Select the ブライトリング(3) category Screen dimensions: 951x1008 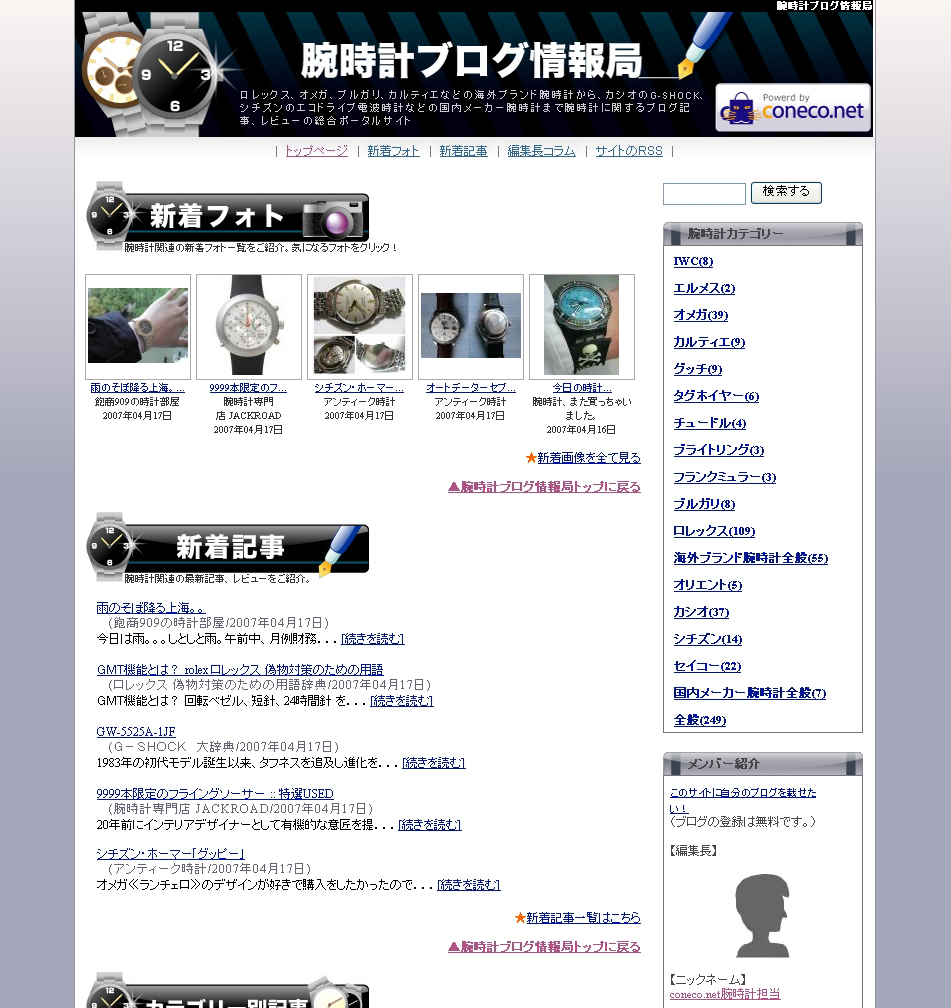[719, 450]
